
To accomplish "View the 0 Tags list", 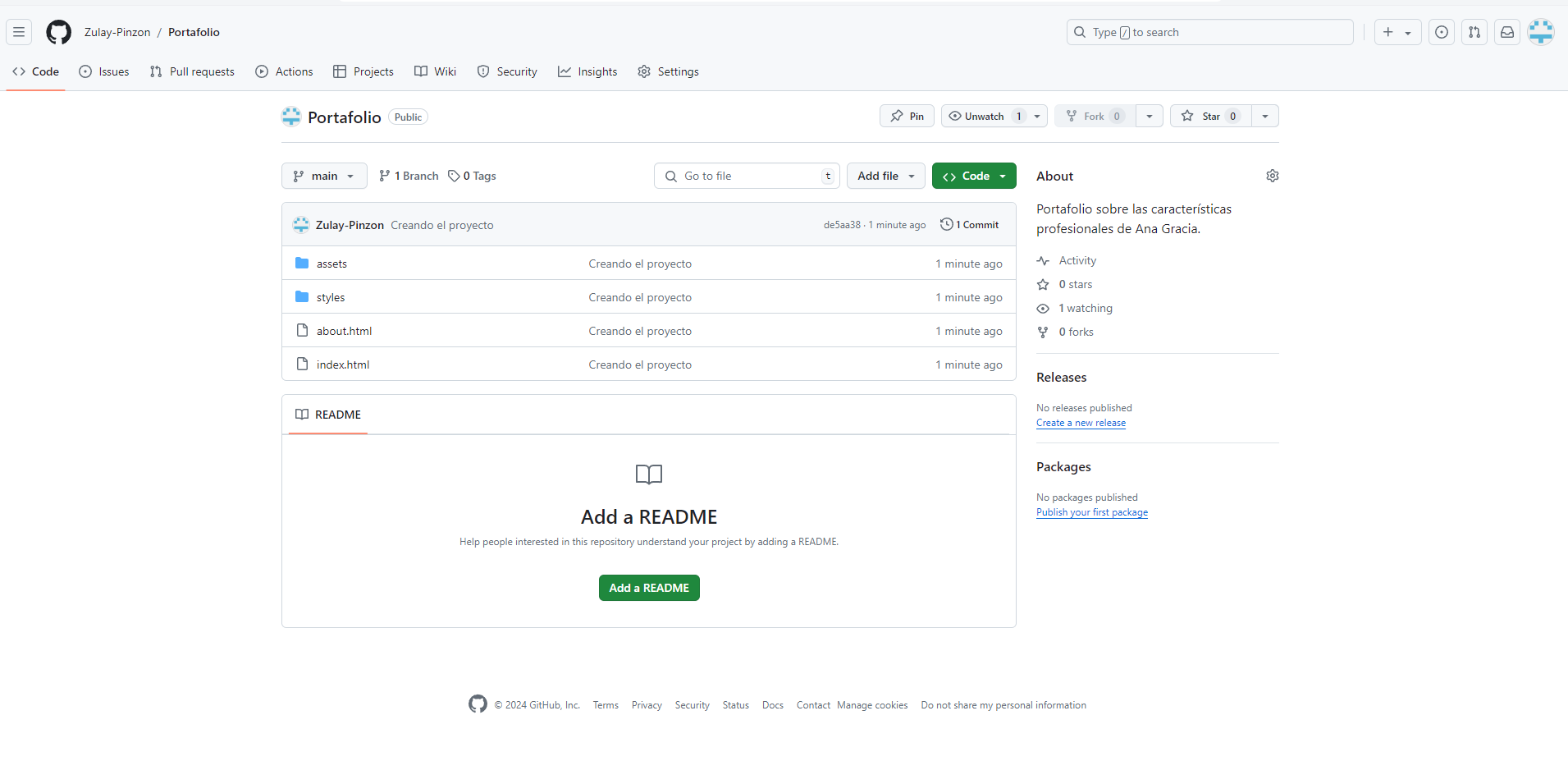I will [x=472, y=176].
